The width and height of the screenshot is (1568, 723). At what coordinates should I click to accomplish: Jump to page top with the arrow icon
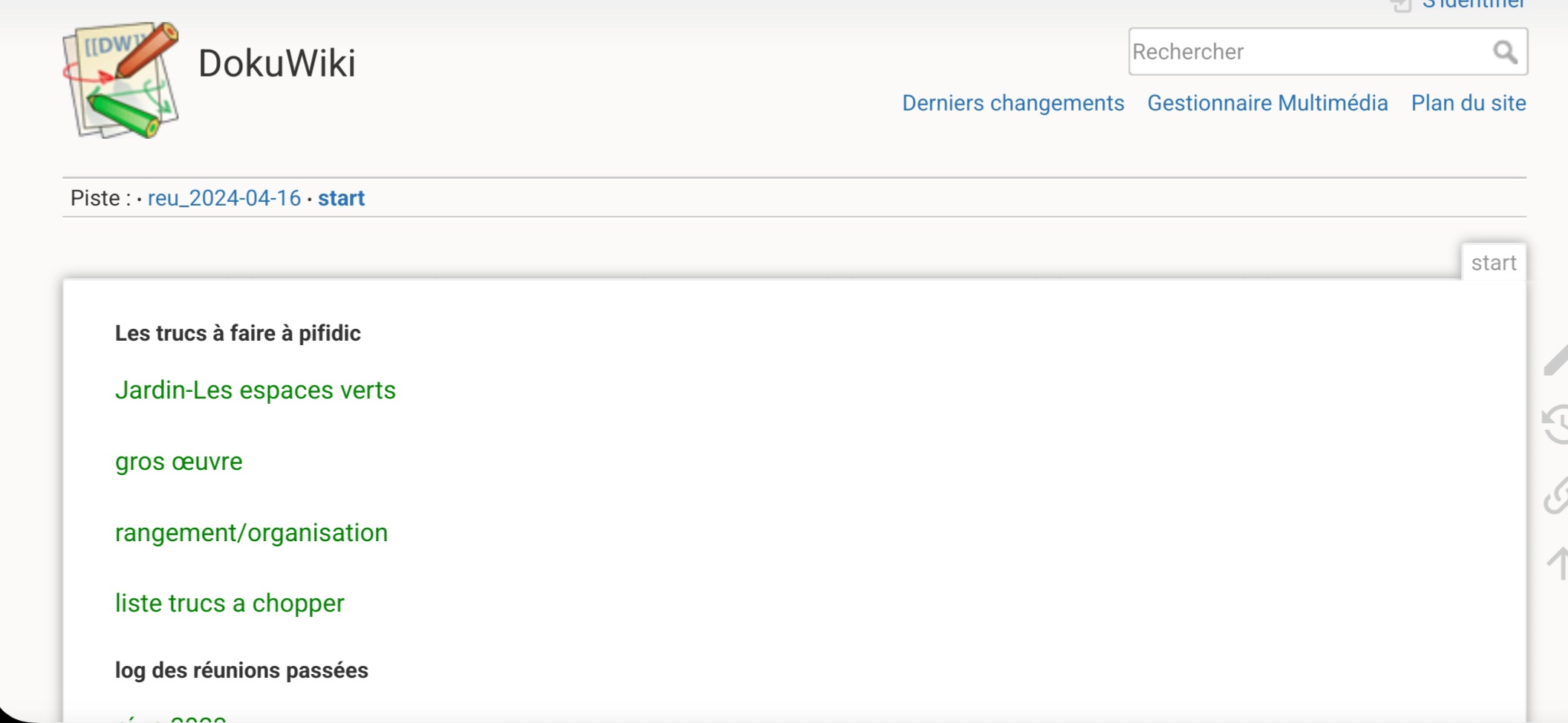pyautogui.click(x=1558, y=563)
